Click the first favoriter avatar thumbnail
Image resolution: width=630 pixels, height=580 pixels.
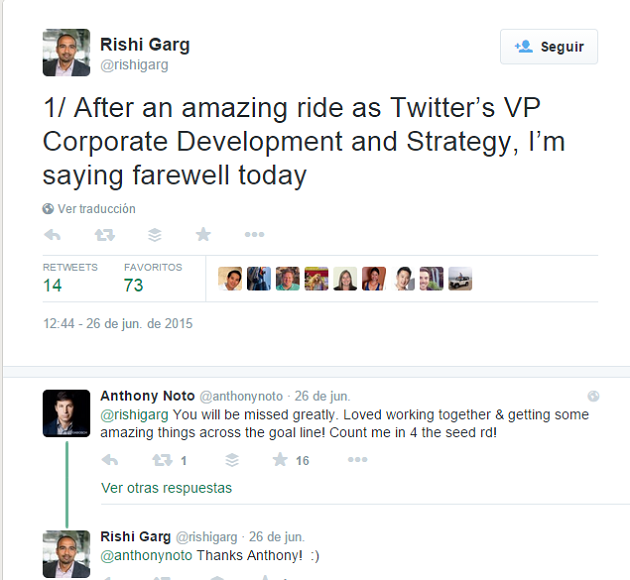point(230,279)
